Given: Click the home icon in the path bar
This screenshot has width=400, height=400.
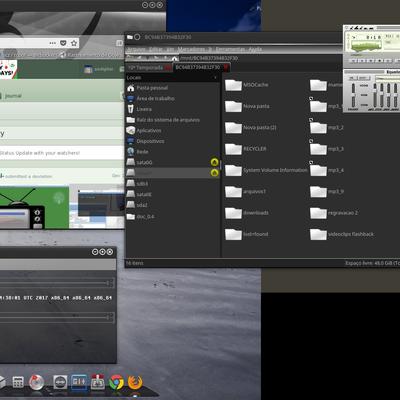Looking at the screenshot, I should (x=175, y=59).
